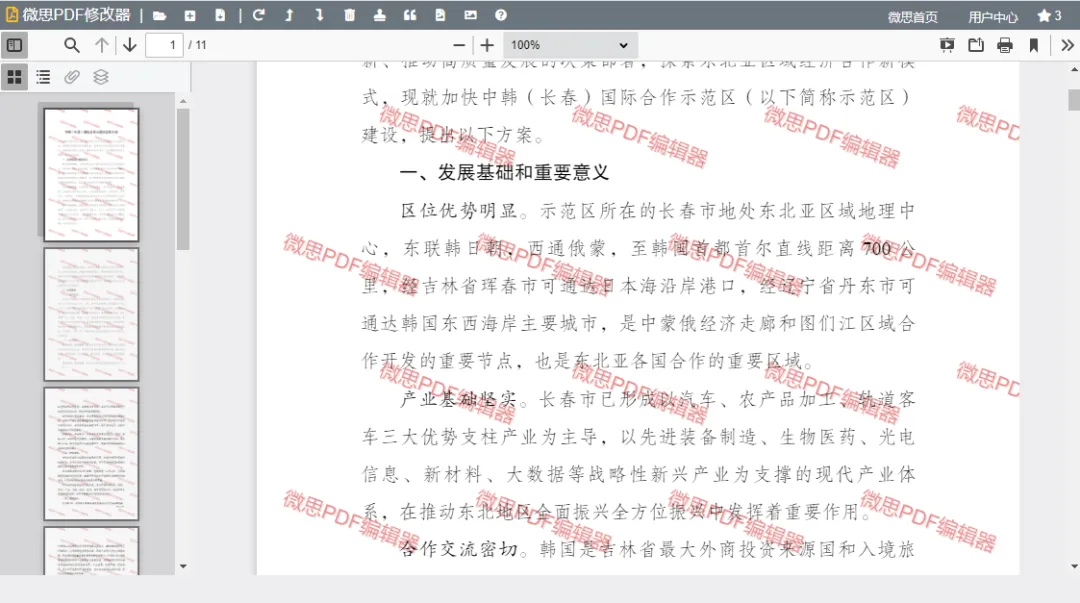This screenshot has height=603, width=1080.
Task: Print the document via the printer icon
Action: pos(1005,45)
